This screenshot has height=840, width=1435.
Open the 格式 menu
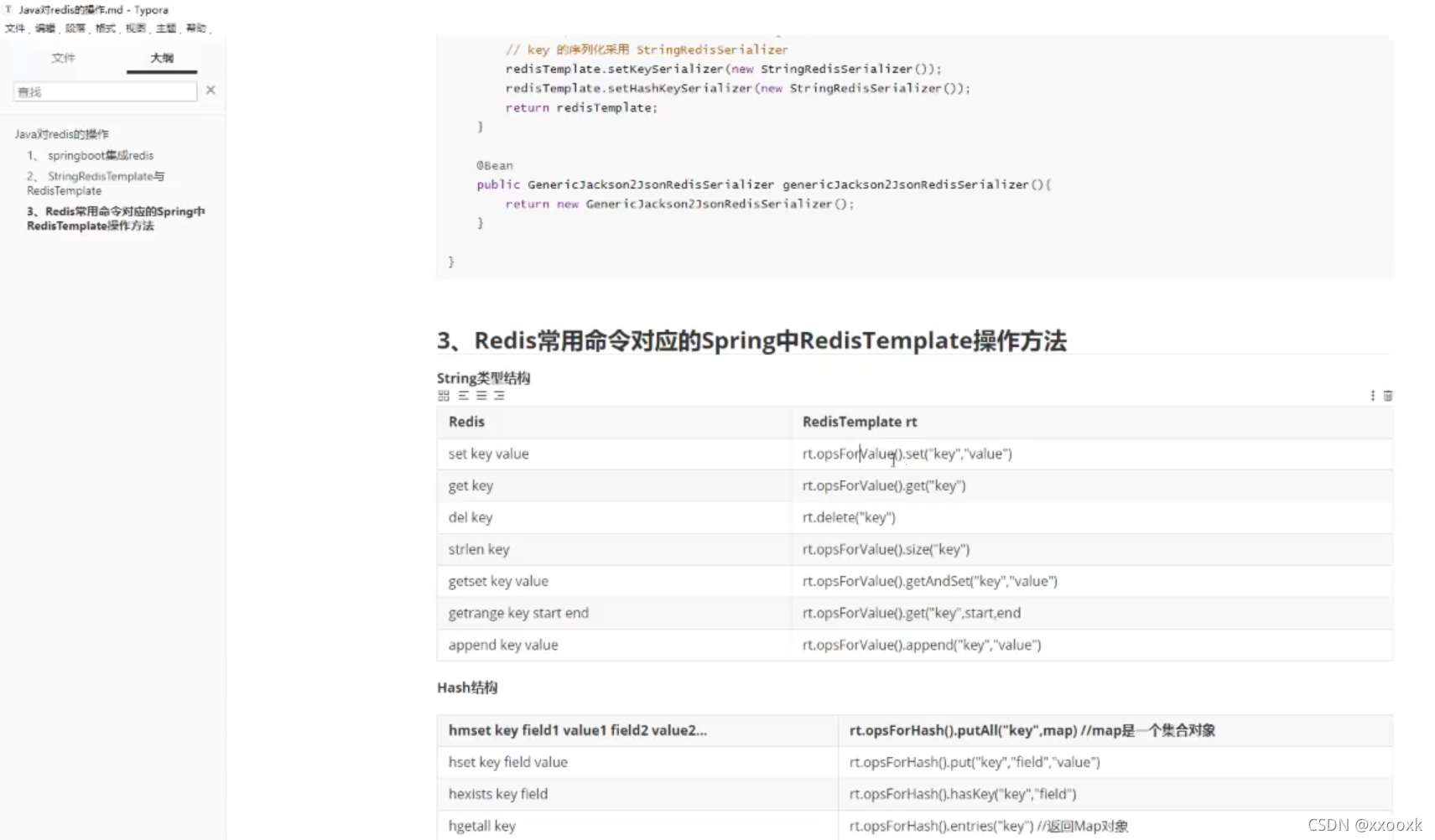pos(106,28)
